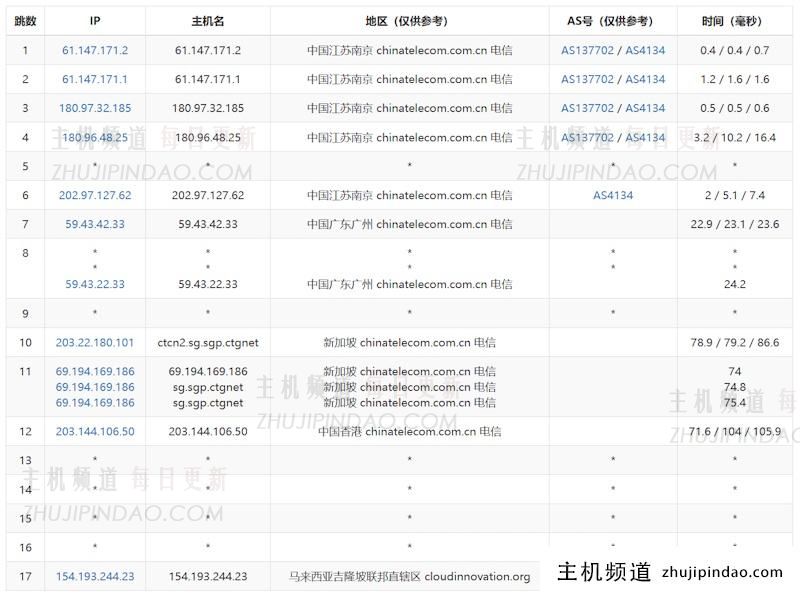Select the time value 75.4
Viewport: 800px width, 596px height.
coord(735,403)
